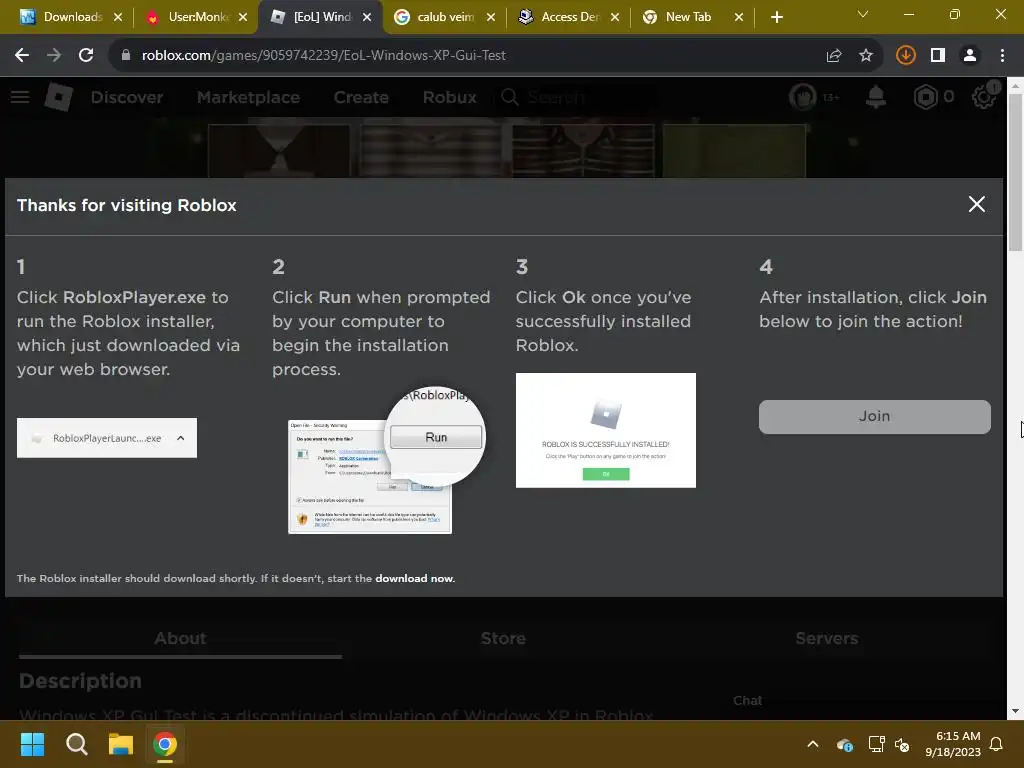The image size is (1024, 768).
Task: Go back in browser history
Action: 22,56
